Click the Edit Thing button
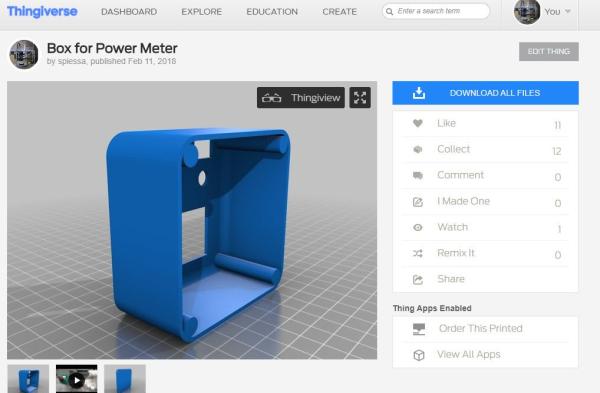Screen dimensions: 600x393 (549, 52)
